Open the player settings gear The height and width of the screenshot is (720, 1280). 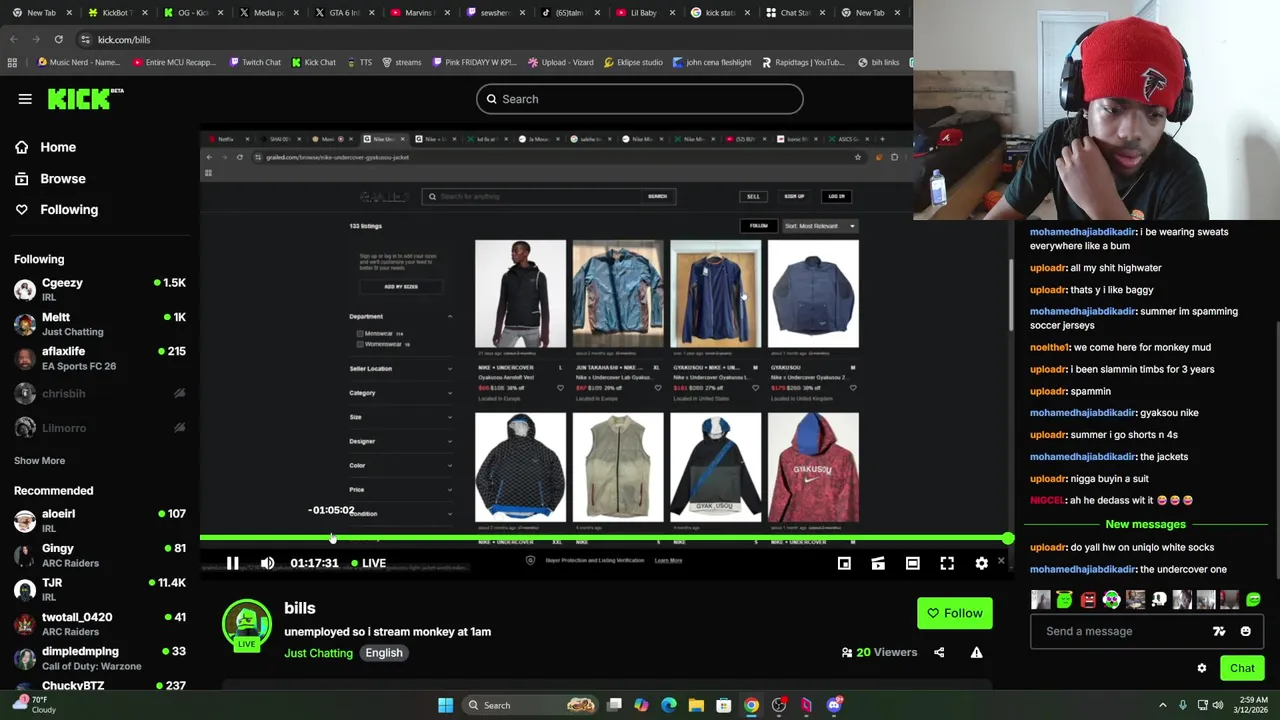pos(981,563)
